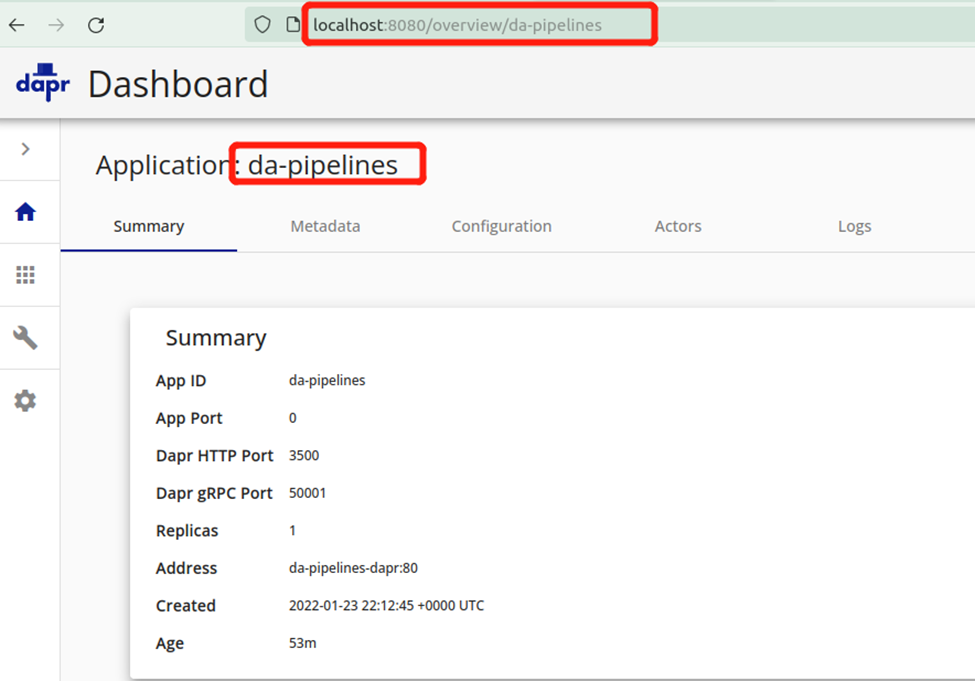
Task: Click the browser back arrow
Action: 17,25
